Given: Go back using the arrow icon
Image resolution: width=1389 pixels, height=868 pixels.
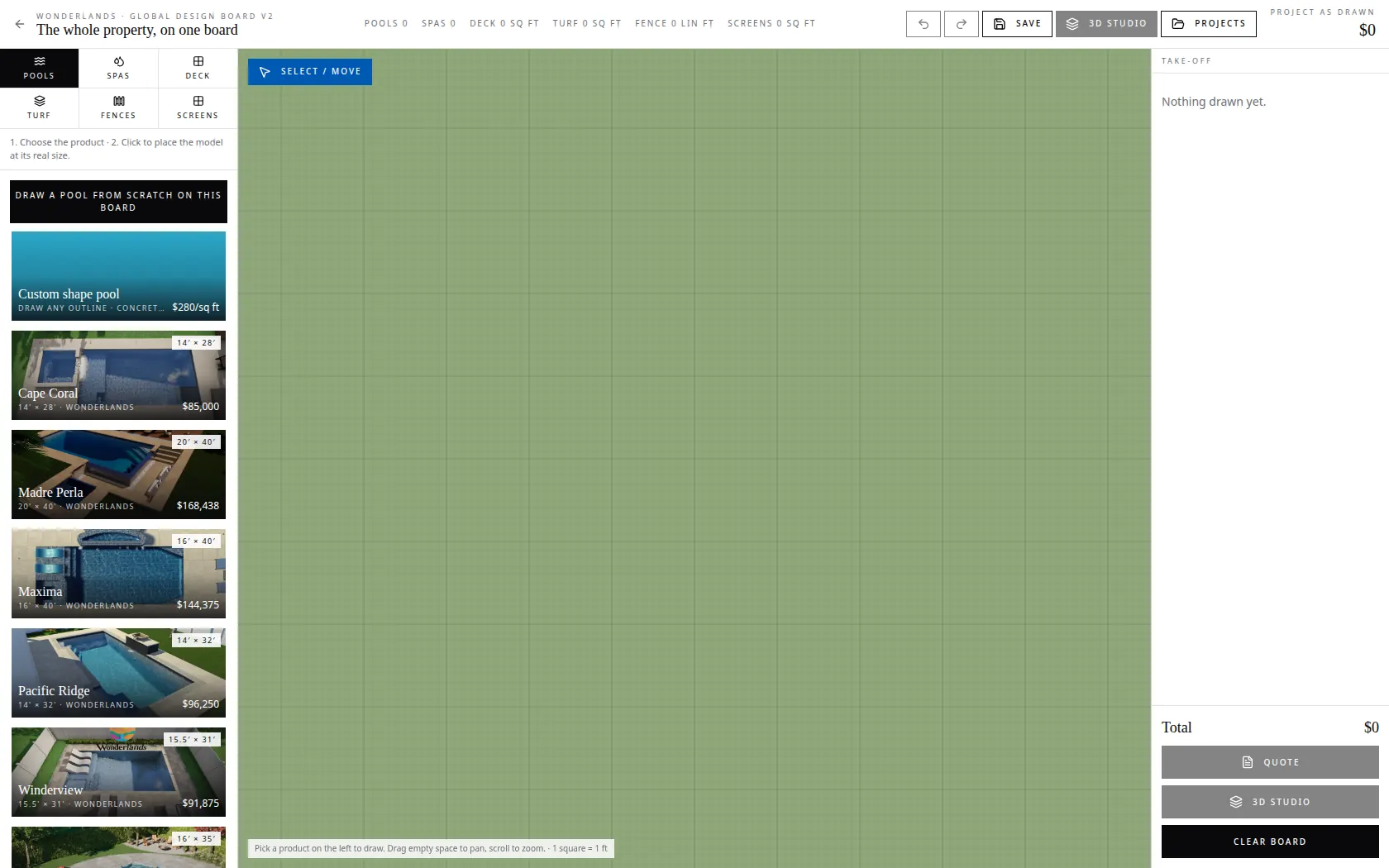Looking at the screenshot, I should 20,24.
